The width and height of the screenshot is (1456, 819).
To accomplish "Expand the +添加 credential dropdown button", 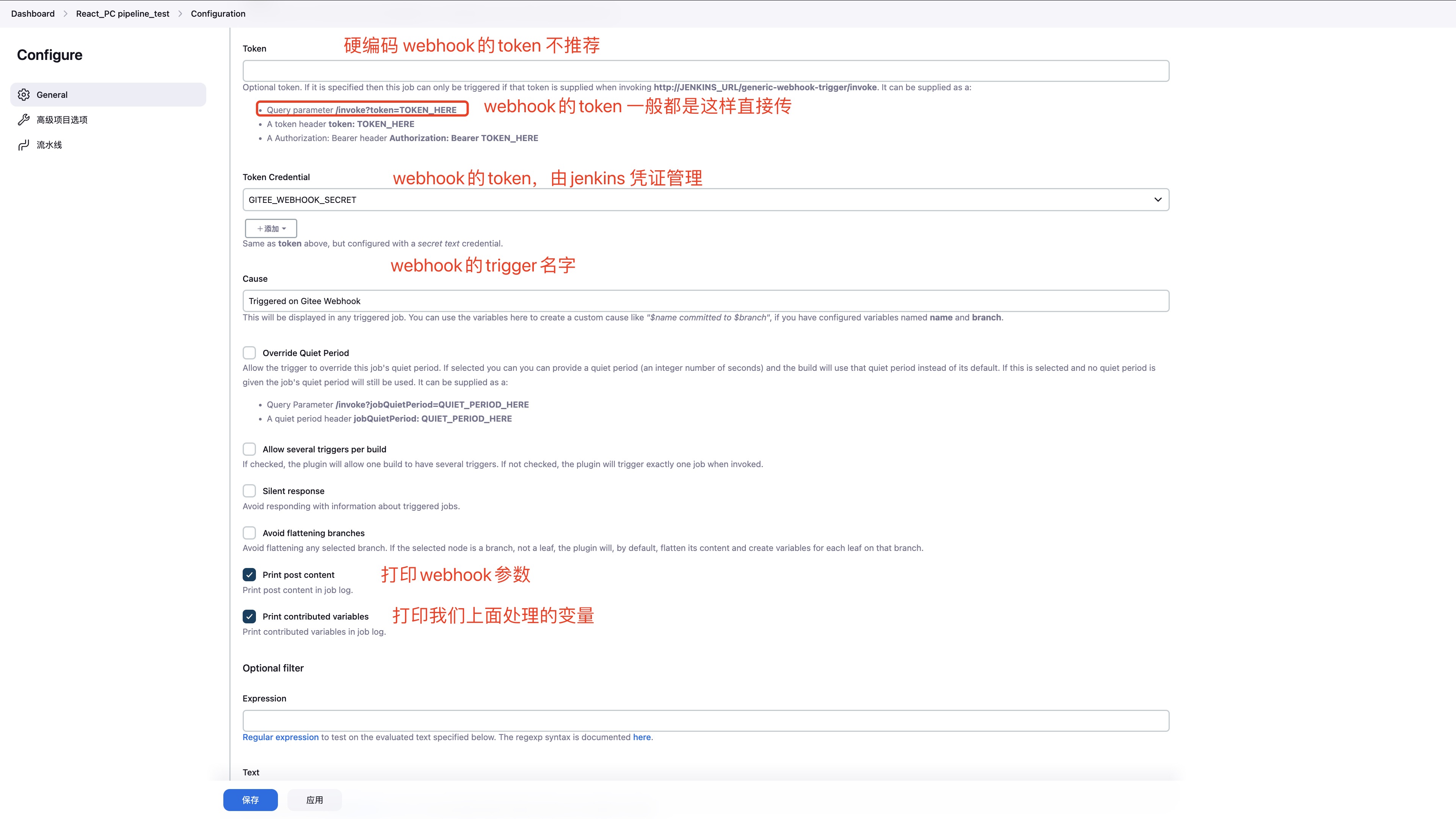I will [271, 228].
